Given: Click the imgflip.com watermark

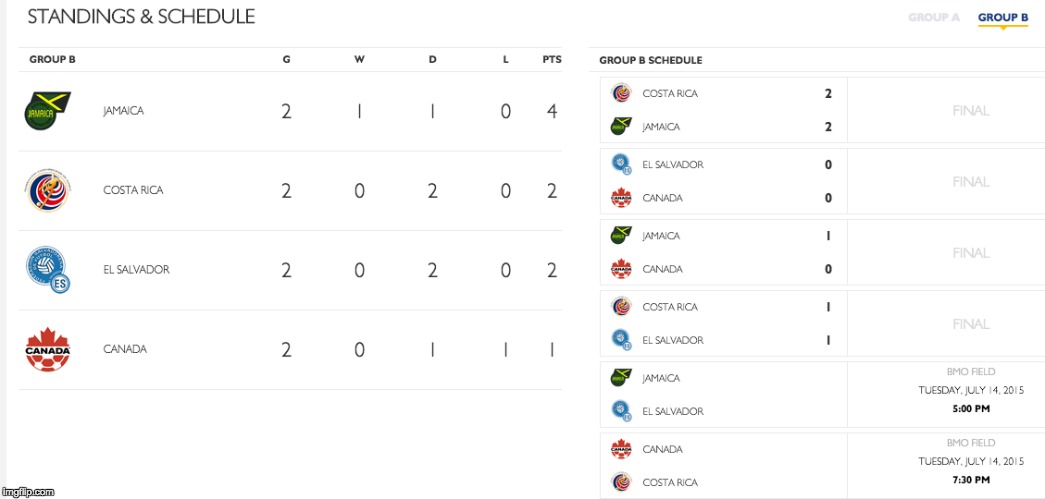Looking at the screenshot, I should point(27,491).
